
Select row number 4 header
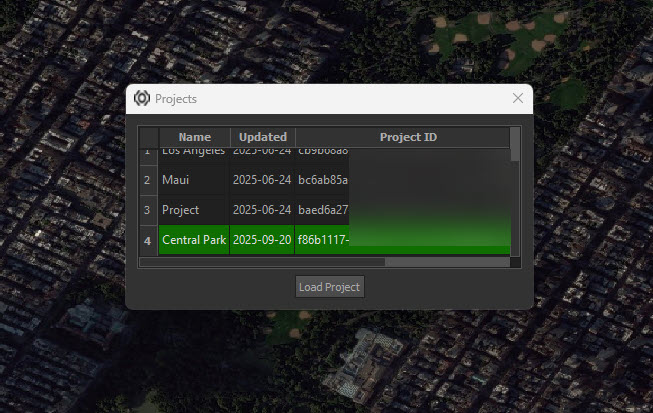click(x=148, y=241)
